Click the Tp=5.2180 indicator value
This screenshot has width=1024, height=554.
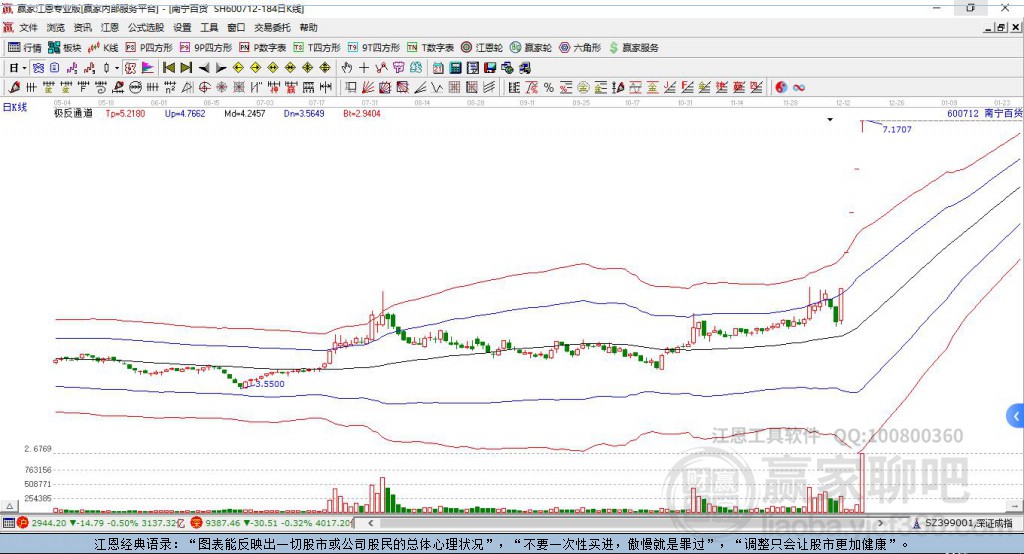[x=125, y=114]
